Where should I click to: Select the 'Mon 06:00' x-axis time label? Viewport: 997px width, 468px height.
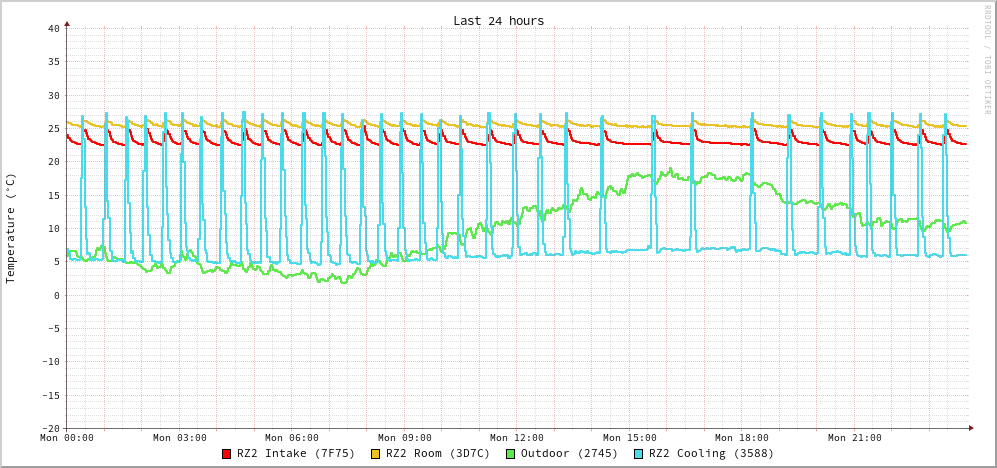(x=292, y=438)
